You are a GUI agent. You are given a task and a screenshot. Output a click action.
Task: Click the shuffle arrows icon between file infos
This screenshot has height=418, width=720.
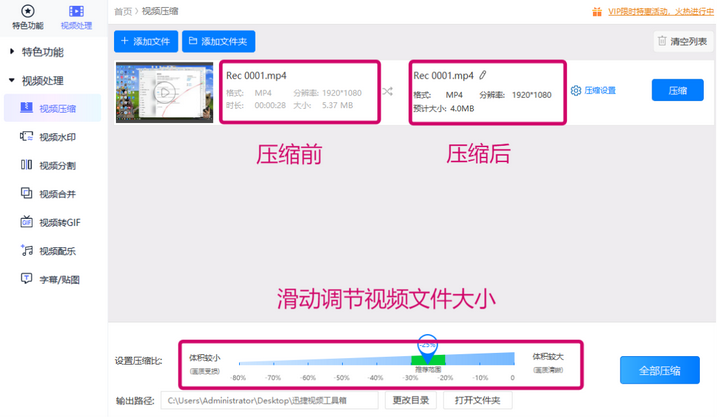pyautogui.click(x=388, y=91)
